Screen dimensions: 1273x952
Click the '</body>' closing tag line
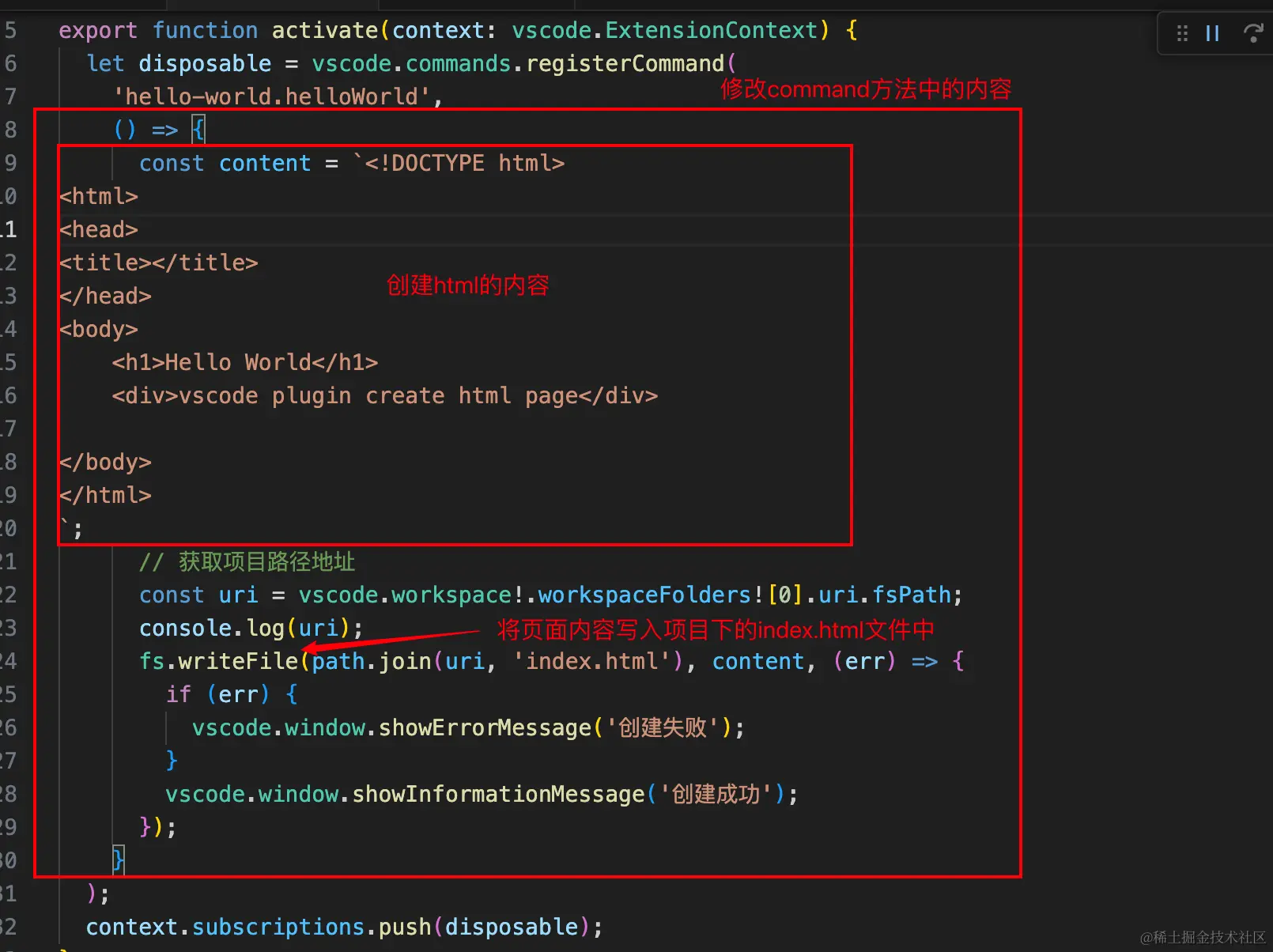click(105, 462)
